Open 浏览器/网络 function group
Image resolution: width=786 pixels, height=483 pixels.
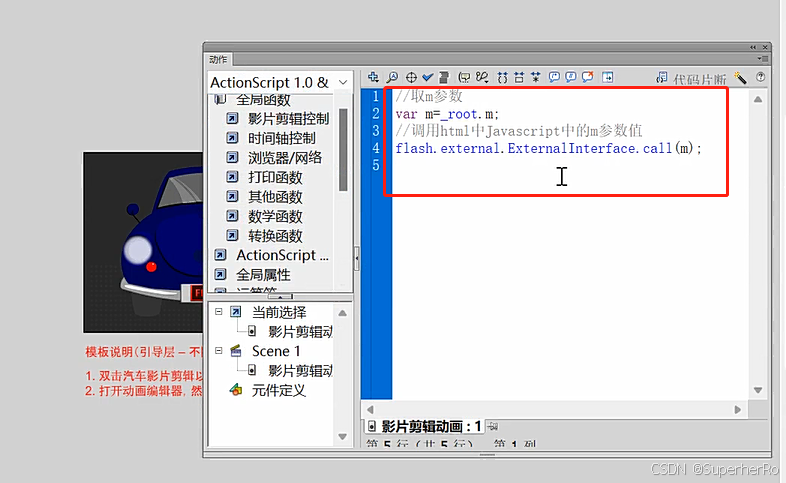[285, 158]
